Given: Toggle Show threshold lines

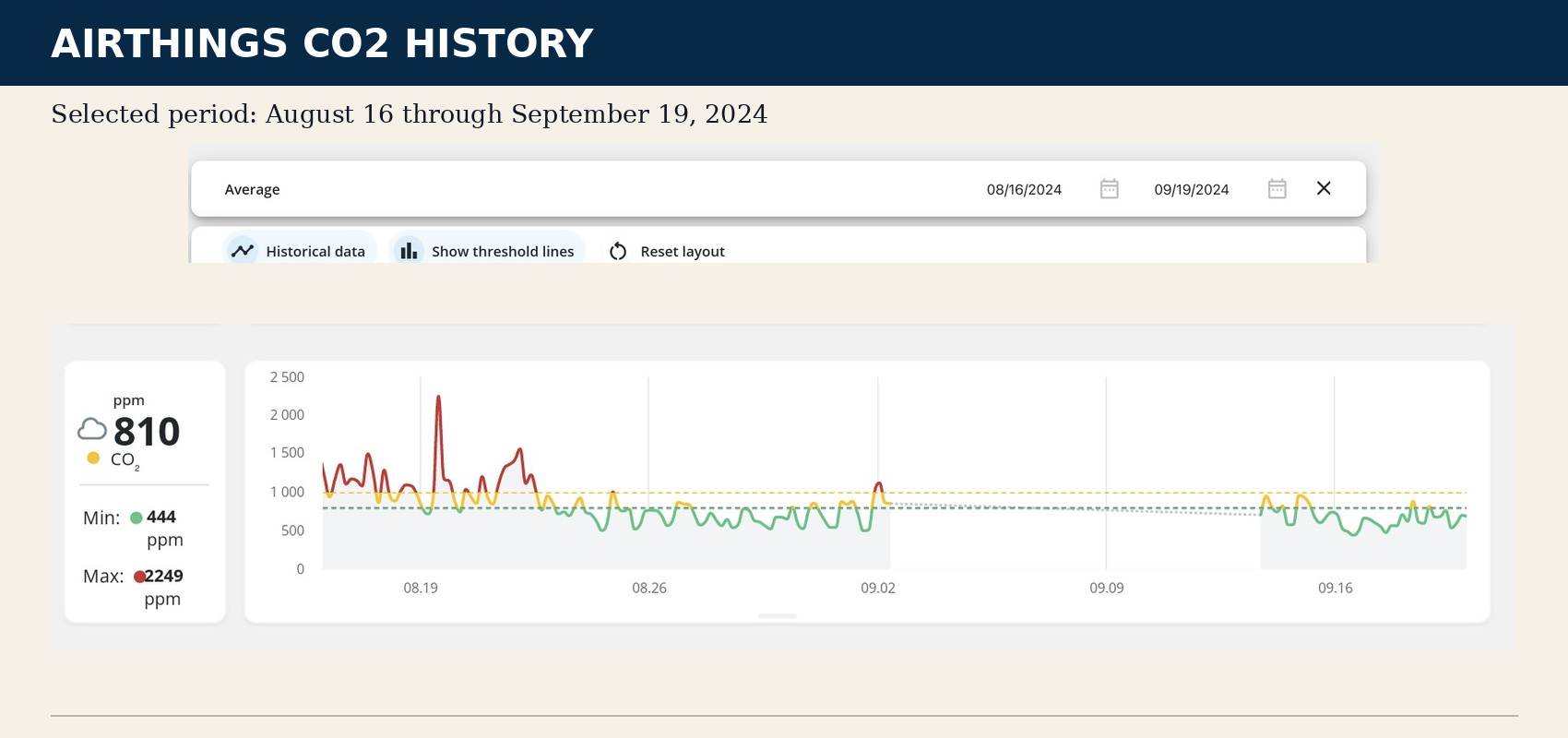Looking at the screenshot, I should pyautogui.click(x=487, y=251).
